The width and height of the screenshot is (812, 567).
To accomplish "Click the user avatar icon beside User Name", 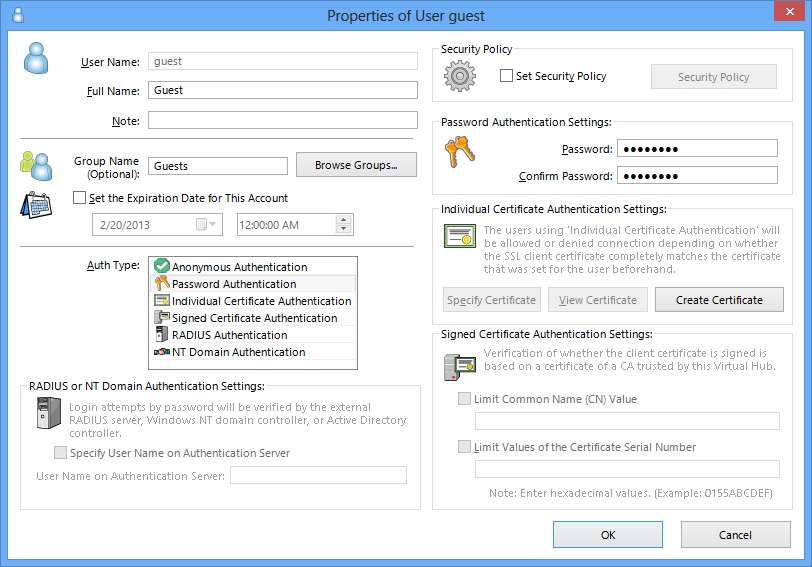I will point(37,59).
